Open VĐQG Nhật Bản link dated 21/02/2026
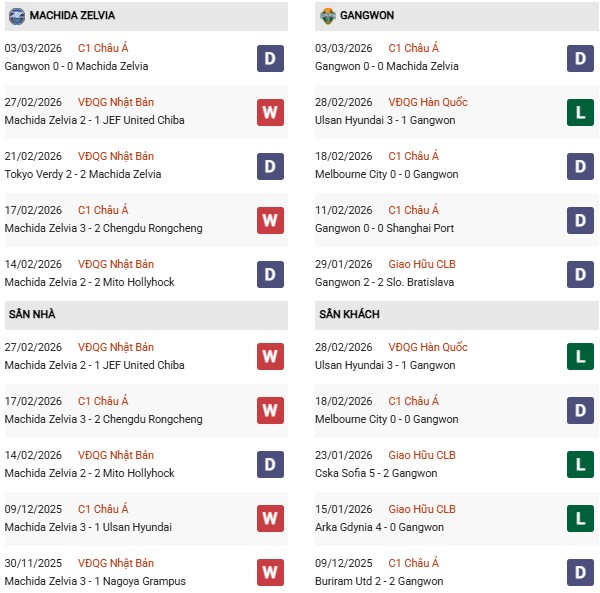Viewport: 600px width, 593px height. click(116, 156)
